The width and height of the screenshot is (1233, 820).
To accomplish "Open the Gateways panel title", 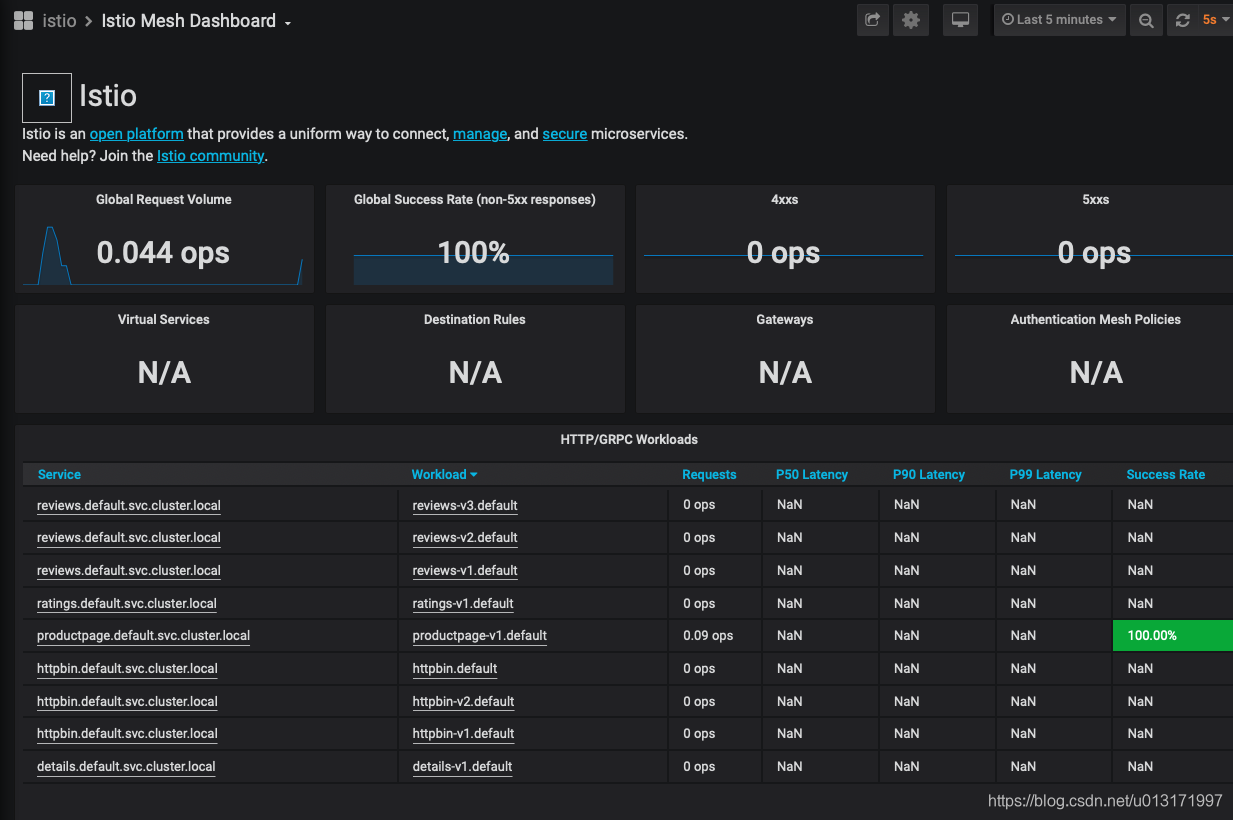I will [785, 320].
